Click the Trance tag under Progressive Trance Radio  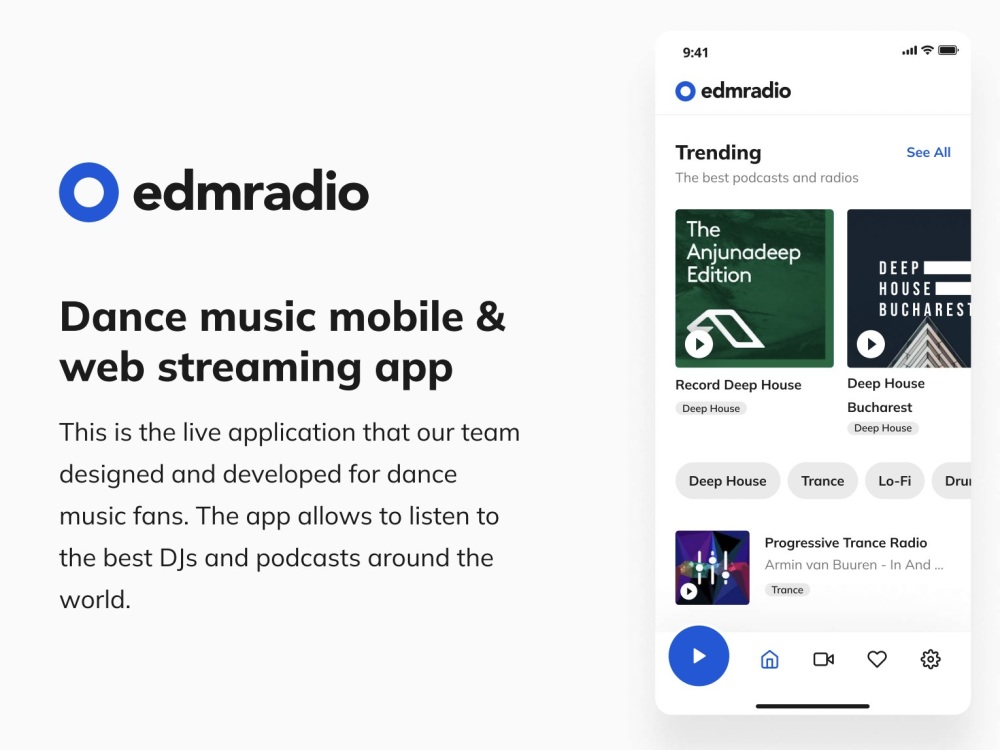[787, 590]
